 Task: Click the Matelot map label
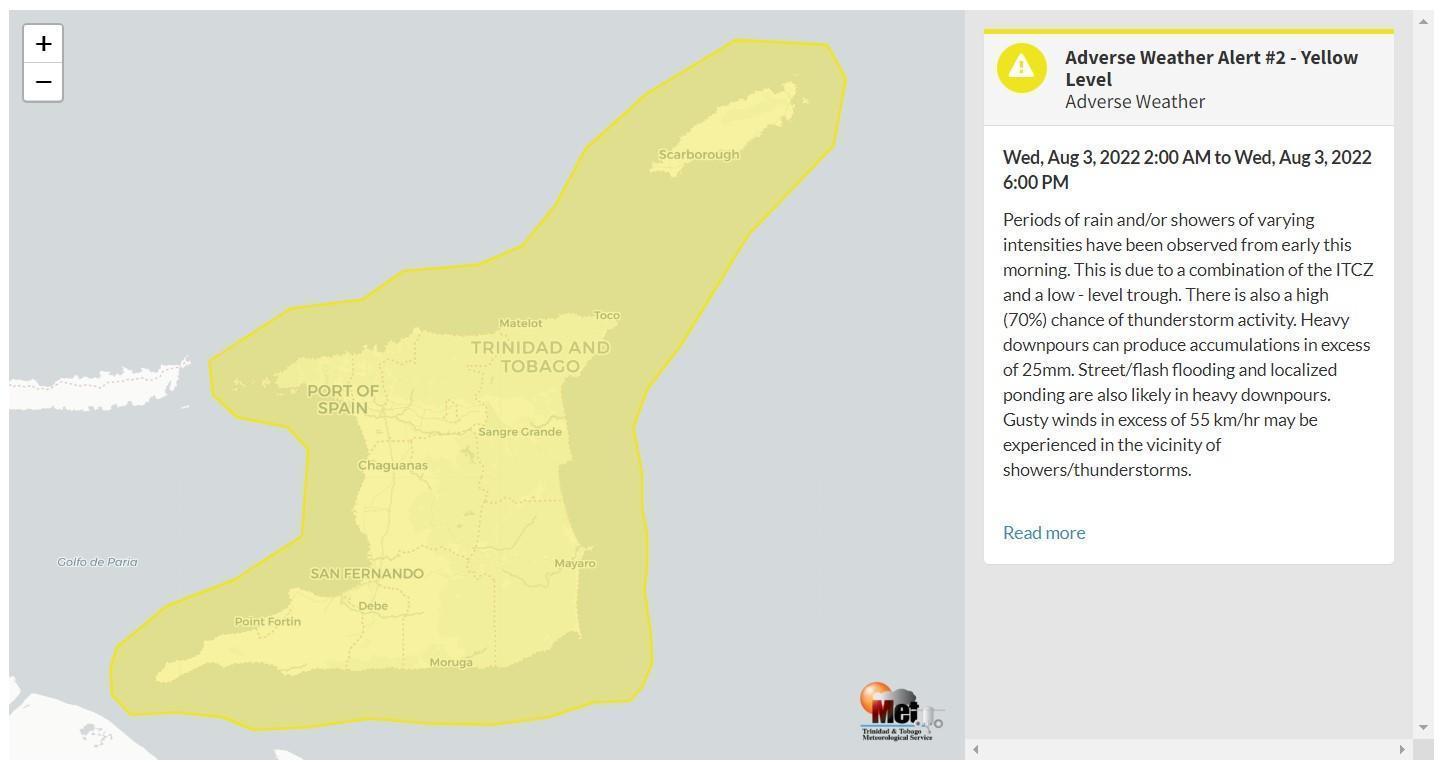tap(521, 323)
